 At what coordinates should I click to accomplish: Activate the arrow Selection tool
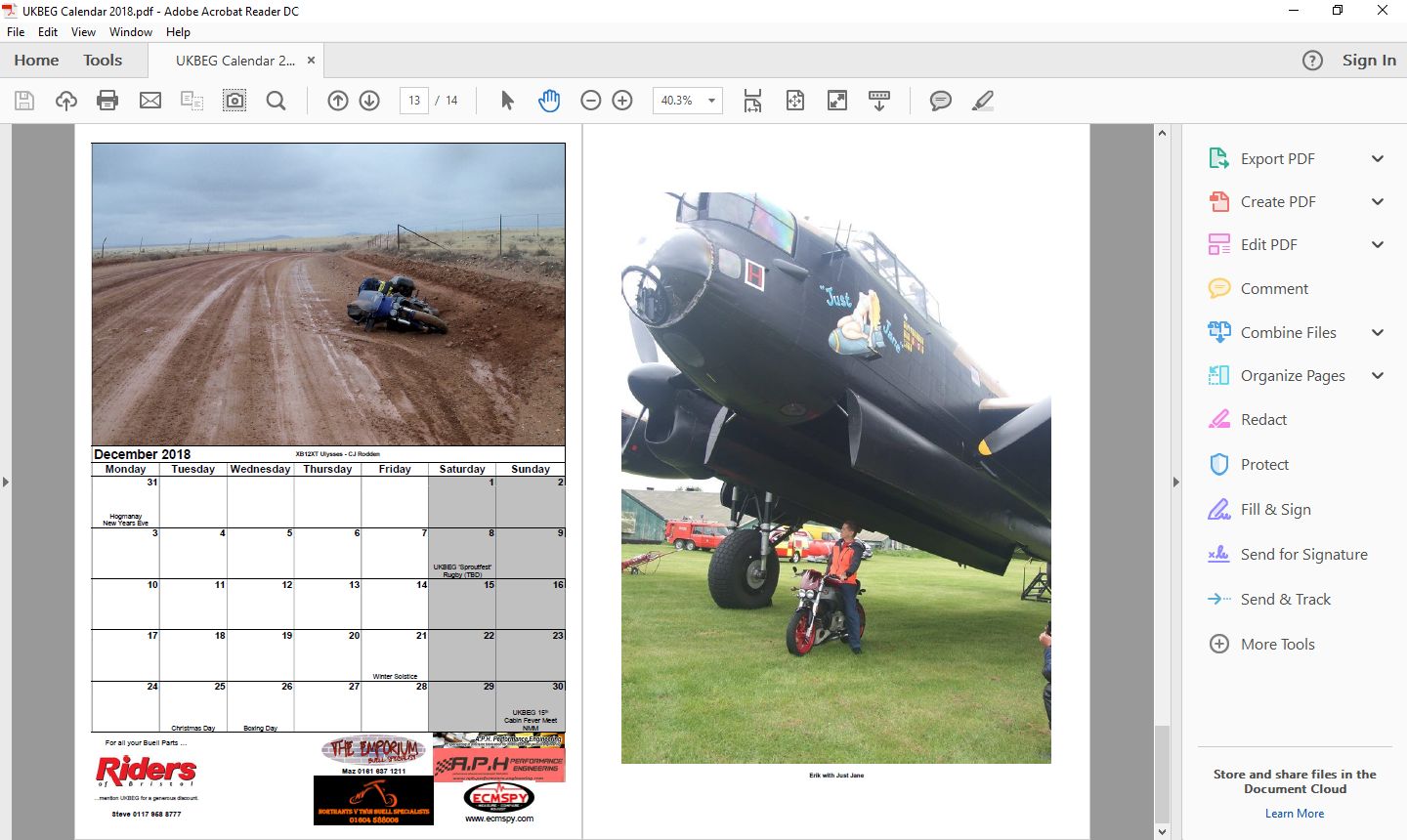(x=507, y=101)
